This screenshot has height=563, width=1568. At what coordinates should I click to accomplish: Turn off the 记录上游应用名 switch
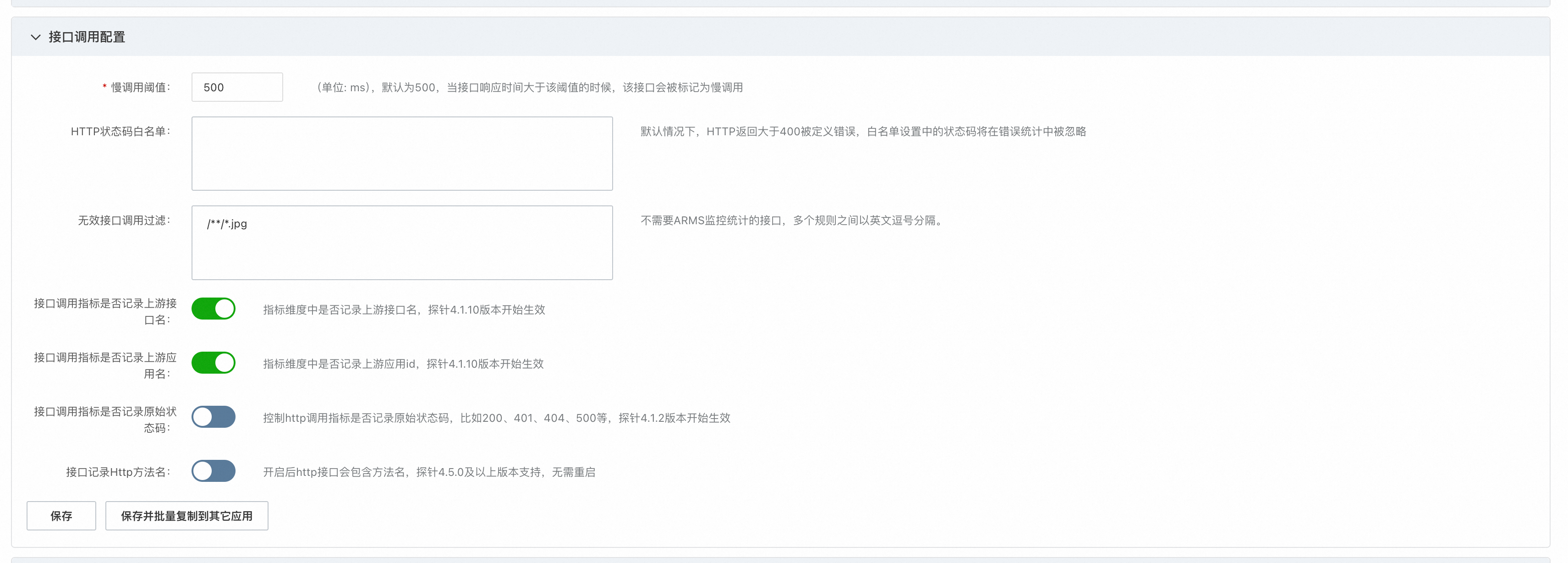(x=214, y=363)
